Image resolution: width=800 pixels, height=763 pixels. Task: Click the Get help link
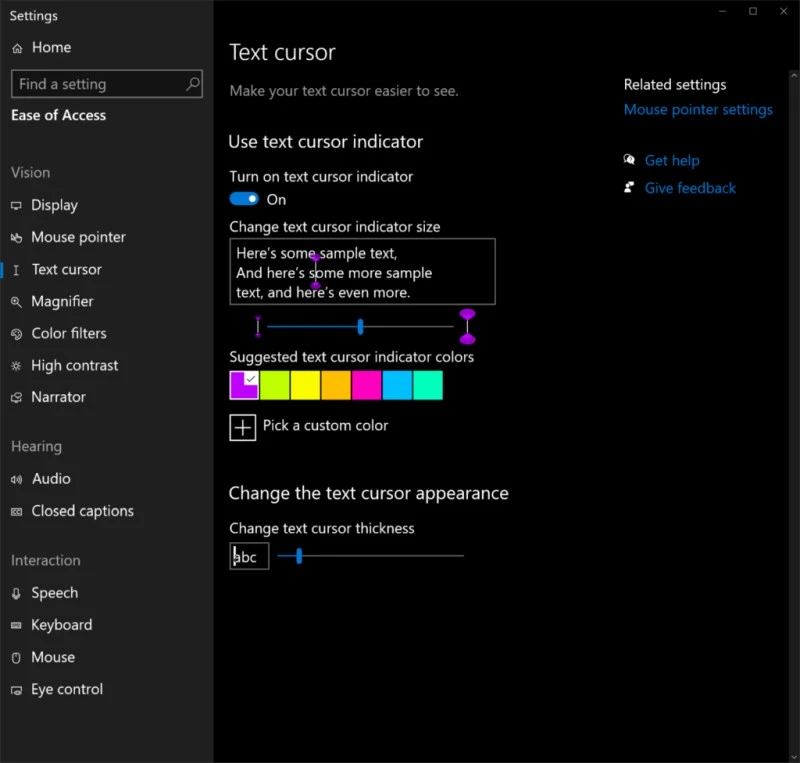click(x=673, y=160)
